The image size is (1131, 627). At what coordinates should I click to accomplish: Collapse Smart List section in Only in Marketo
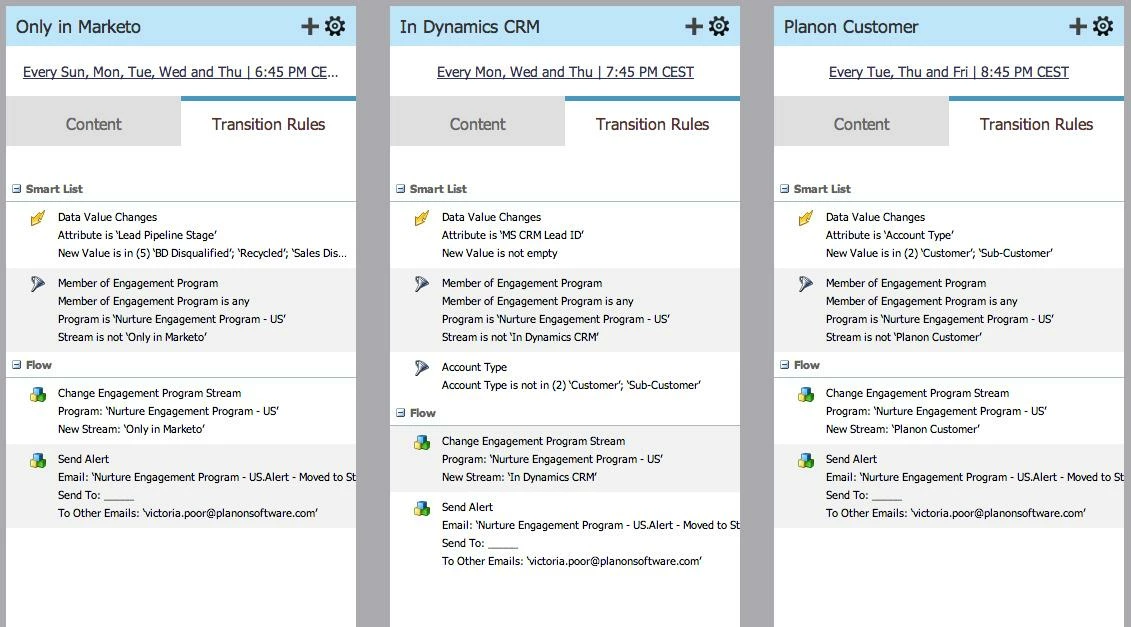coord(17,189)
